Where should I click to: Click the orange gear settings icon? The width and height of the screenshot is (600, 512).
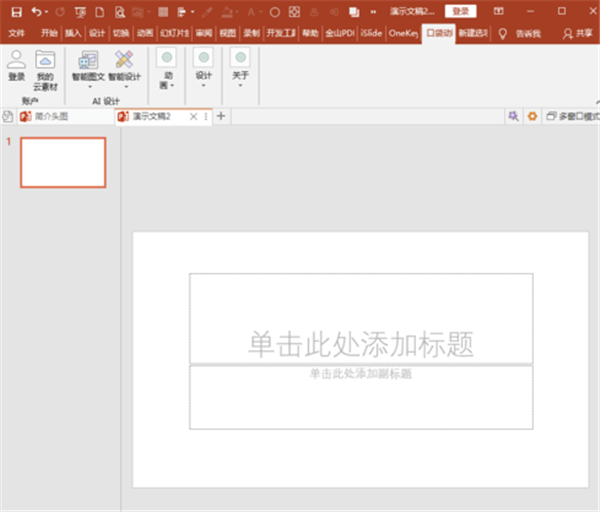point(533,117)
